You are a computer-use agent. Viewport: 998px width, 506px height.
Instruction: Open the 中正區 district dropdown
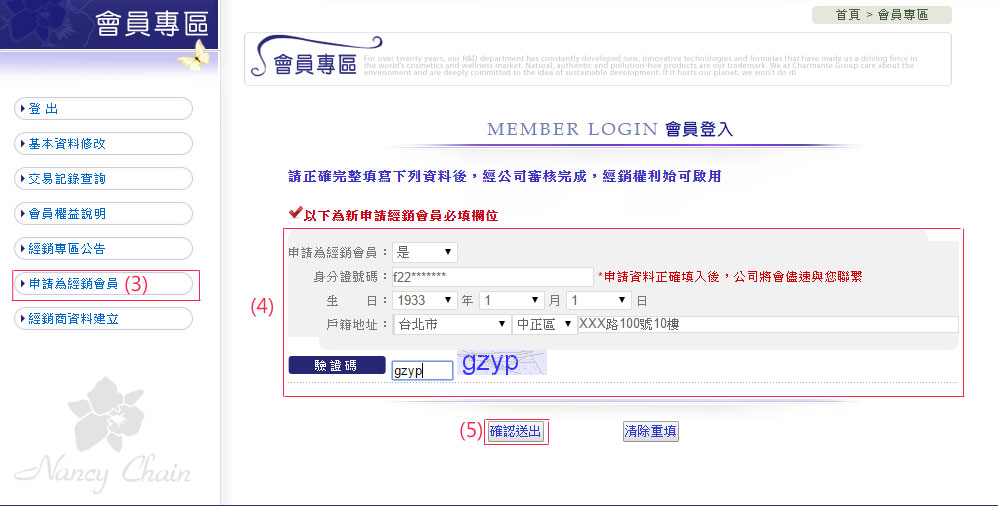pos(544,325)
